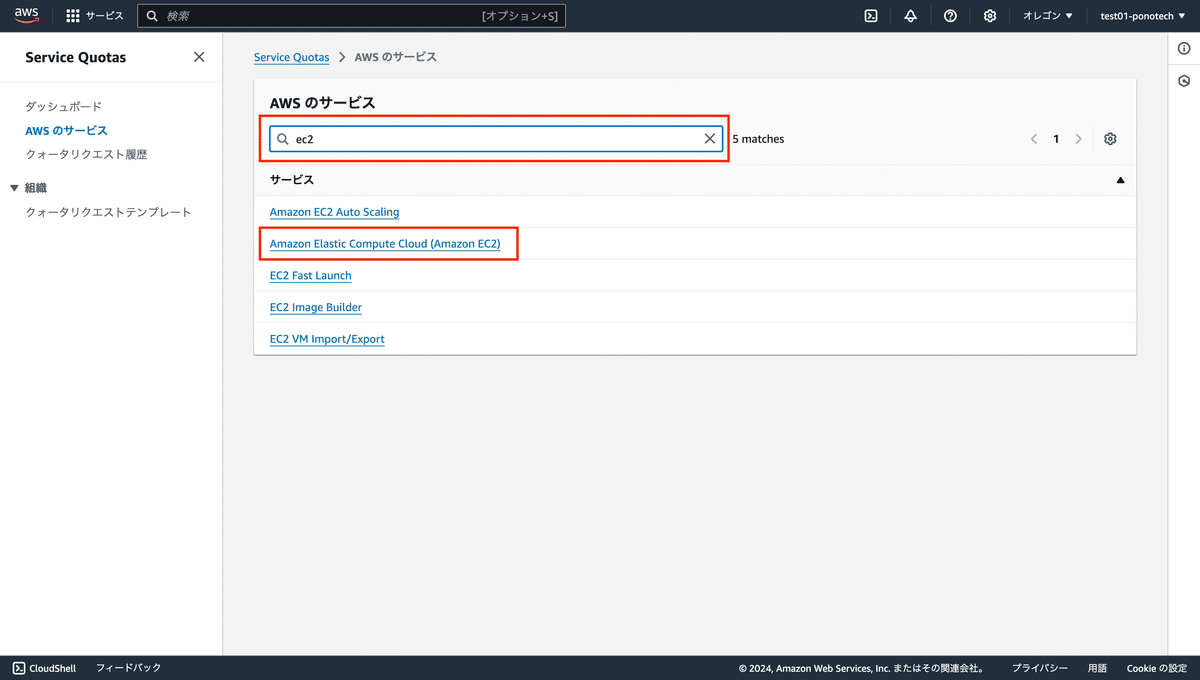Viewport: 1200px width, 680px height.
Task: Go to previous results page
Action: tap(1034, 139)
